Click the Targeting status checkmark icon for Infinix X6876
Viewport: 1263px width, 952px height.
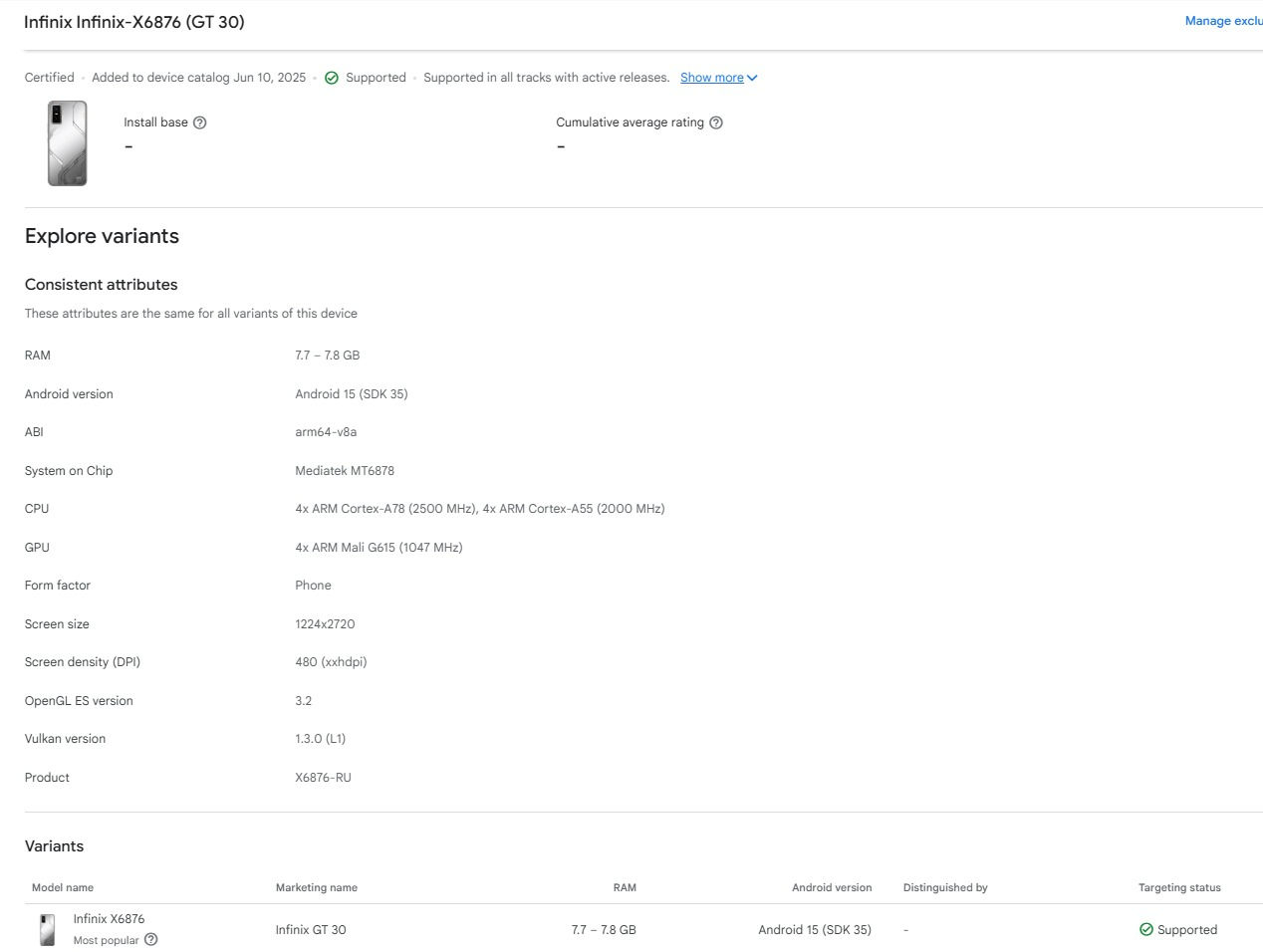[x=1145, y=929]
